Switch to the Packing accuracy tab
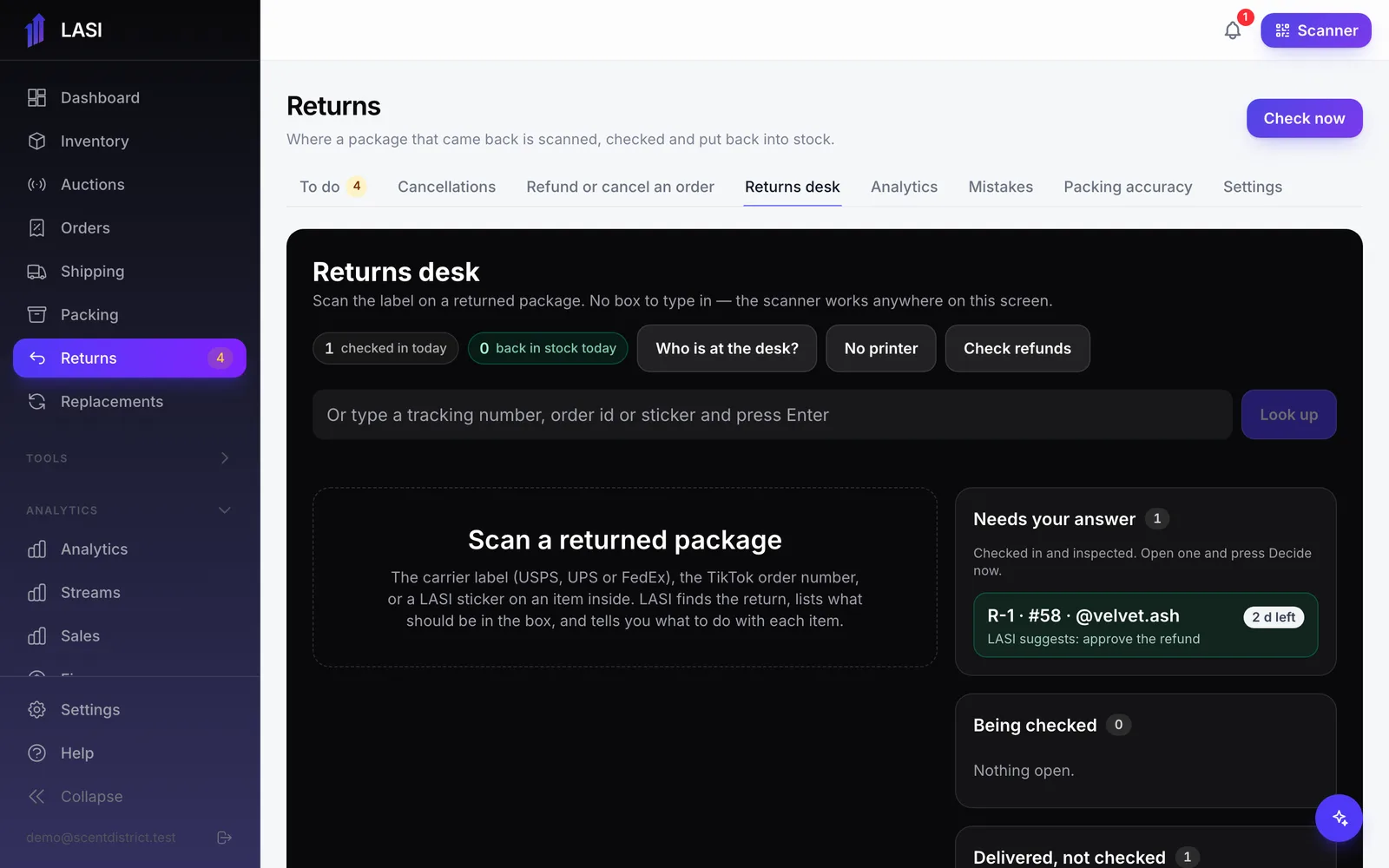This screenshot has height=868, width=1389. 1128,187
